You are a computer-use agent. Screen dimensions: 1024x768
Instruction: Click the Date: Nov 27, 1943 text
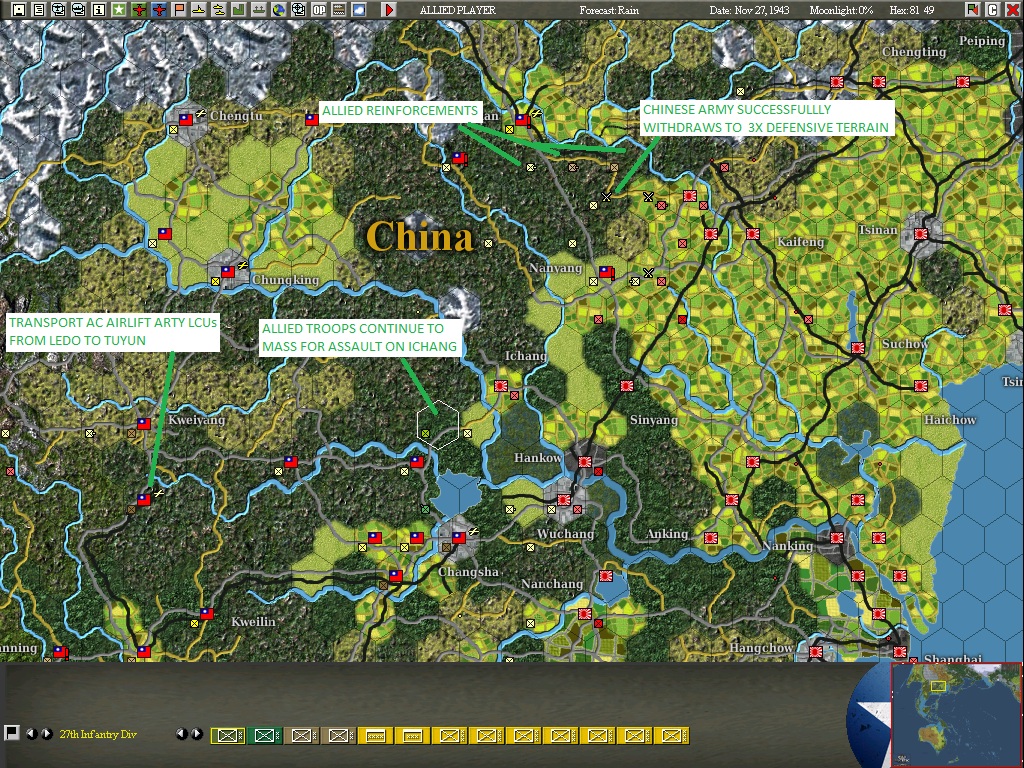pos(749,10)
